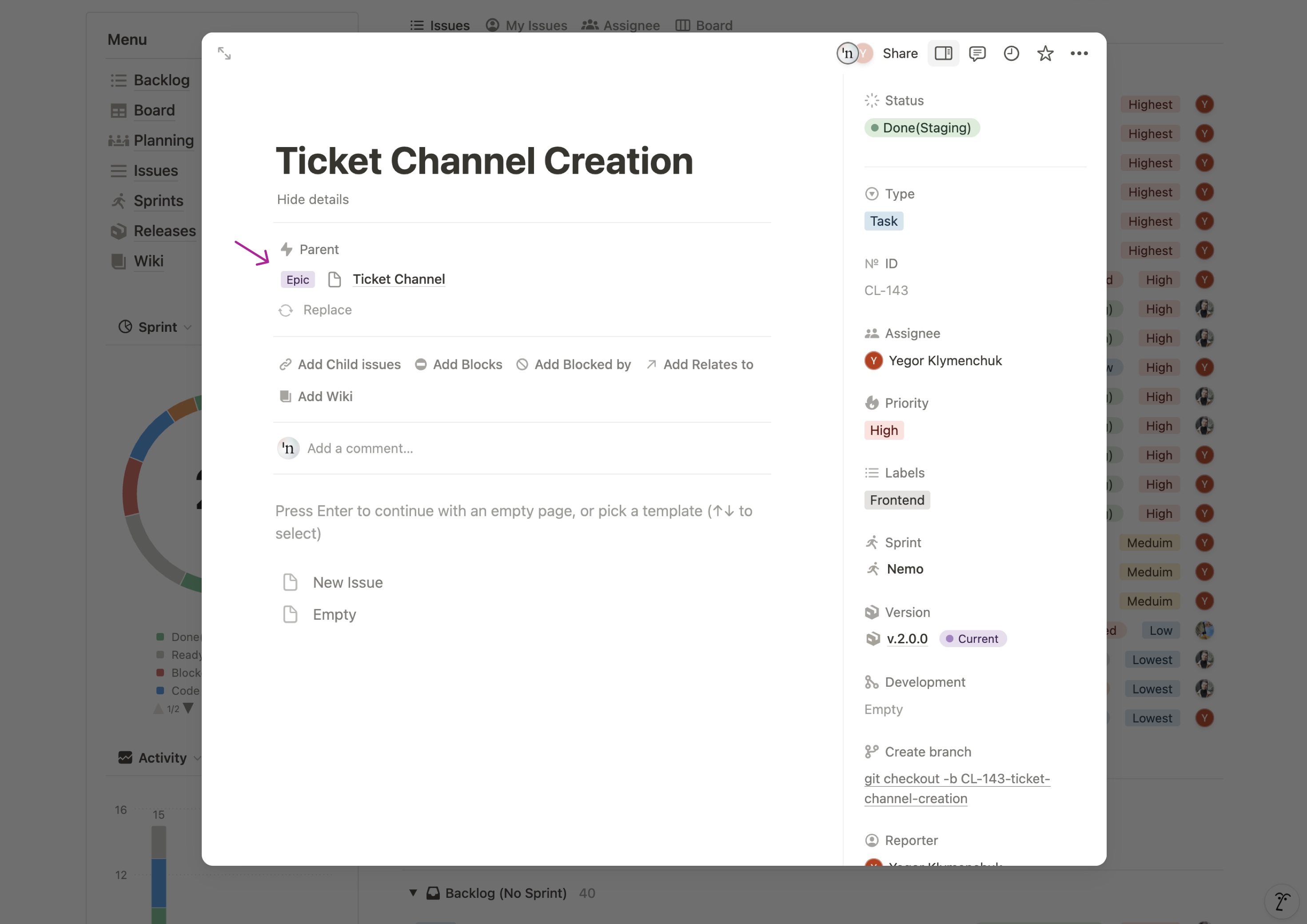Expand the Parent epic Ticket Channel
The width and height of the screenshot is (1307, 924).
(399, 278)
